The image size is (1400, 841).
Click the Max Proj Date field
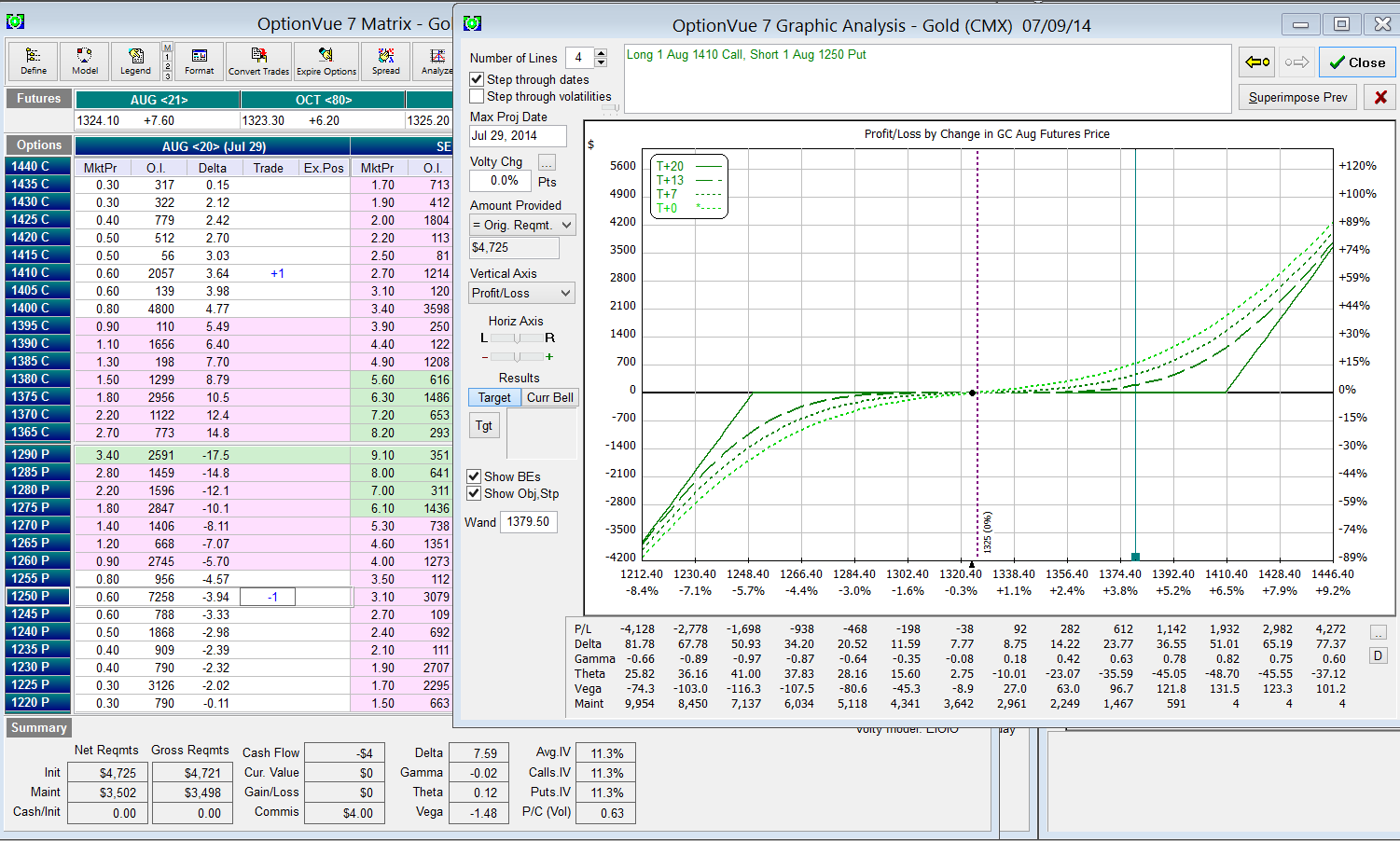click(518, 136)
